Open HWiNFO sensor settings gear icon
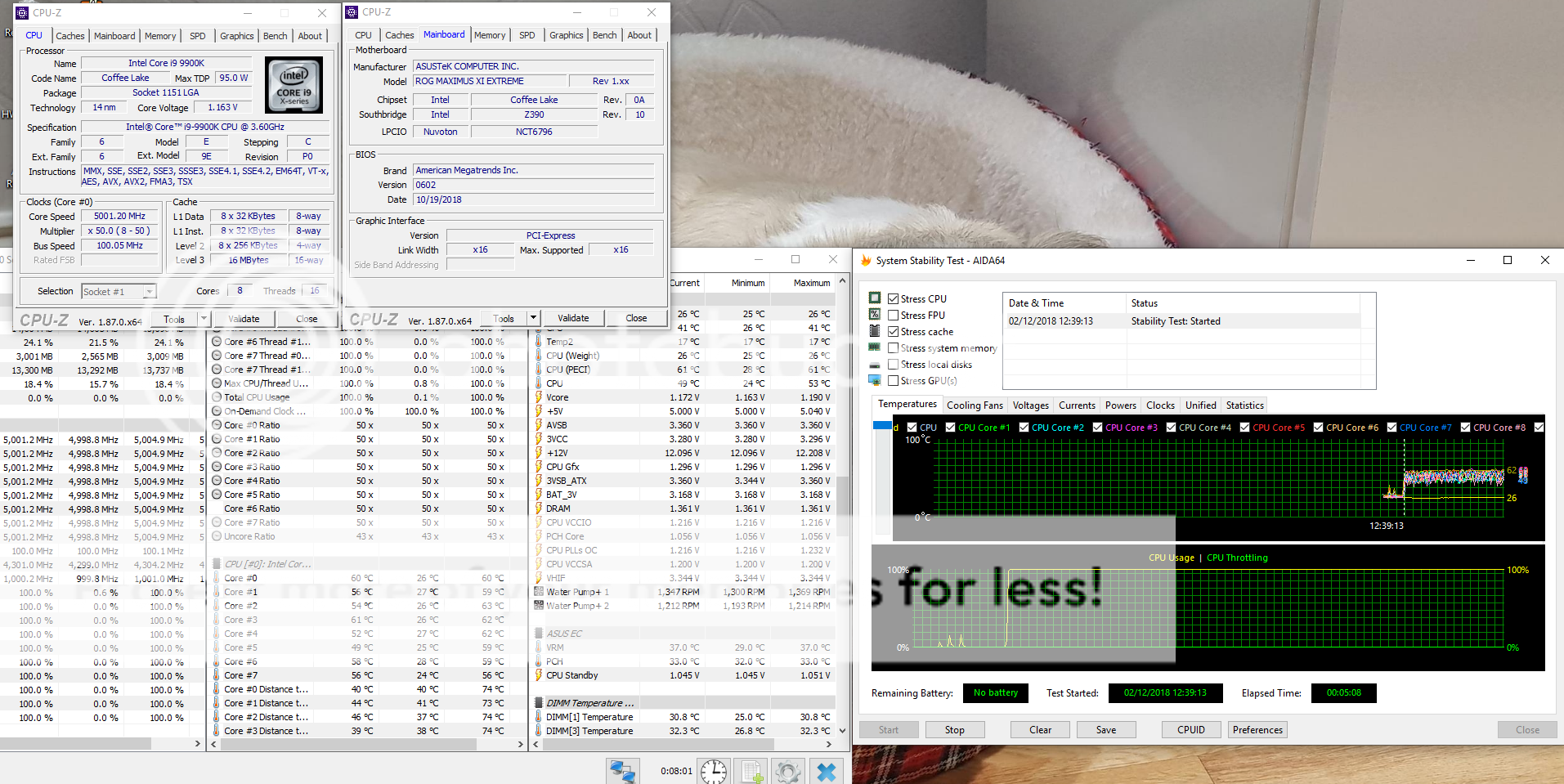 [788, 771]
